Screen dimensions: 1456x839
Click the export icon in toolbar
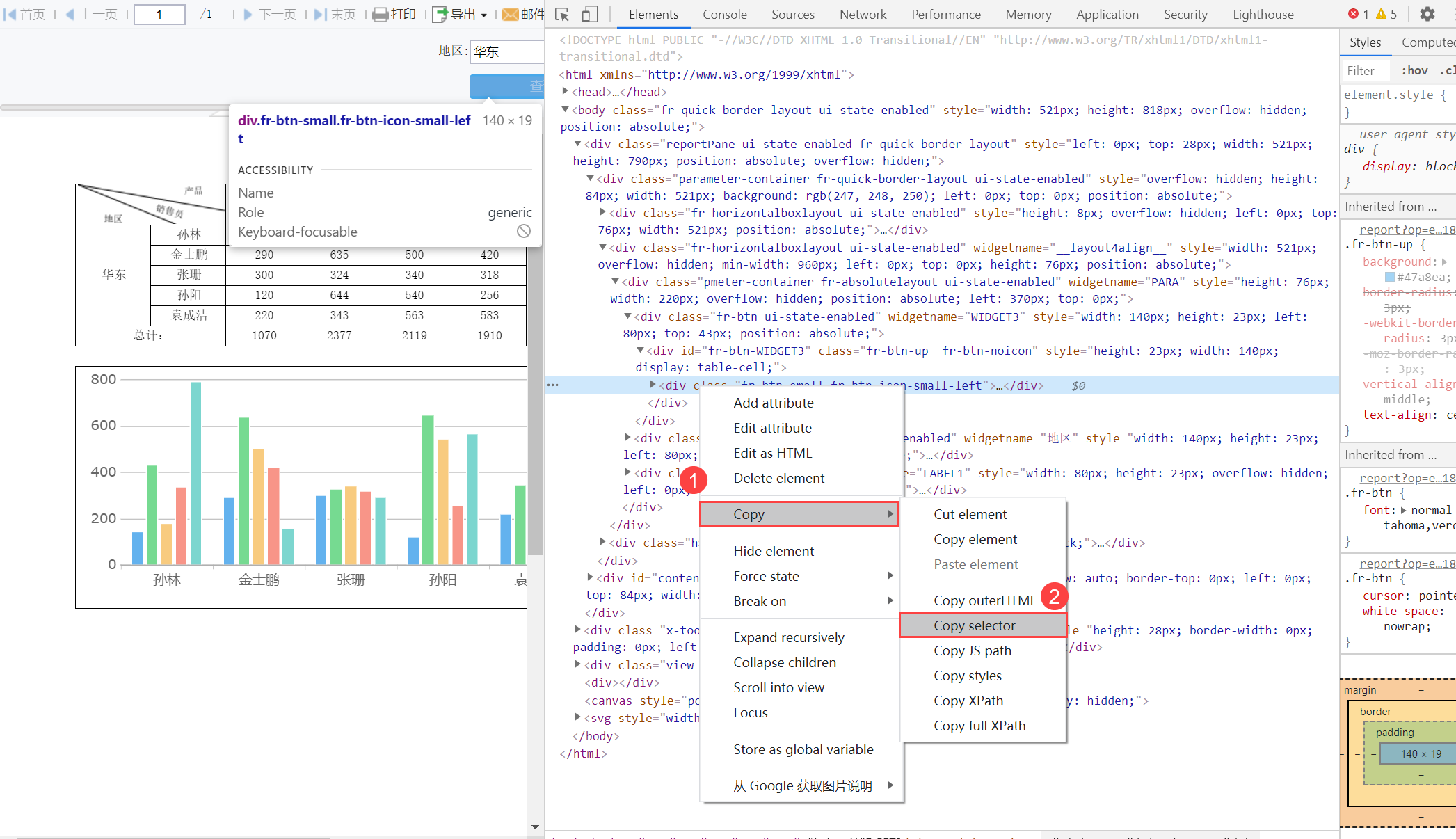tap(440, 15)
